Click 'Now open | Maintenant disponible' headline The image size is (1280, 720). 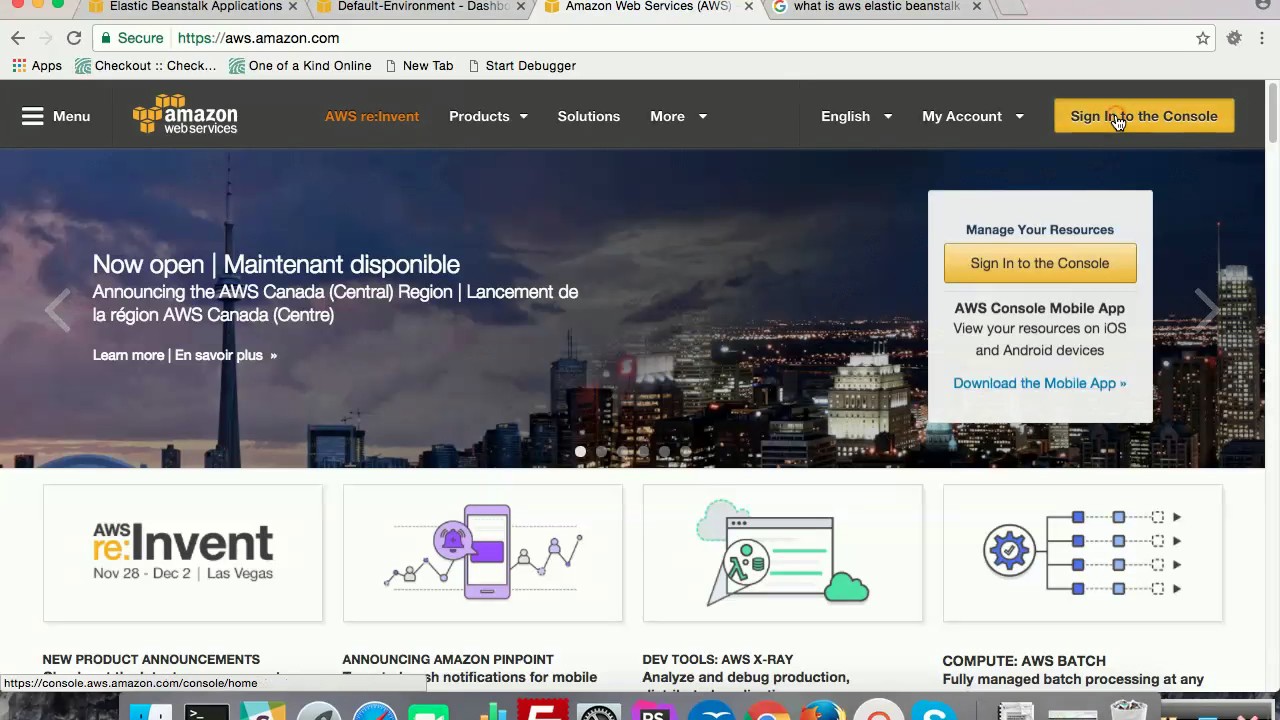(x=276, y=264)
